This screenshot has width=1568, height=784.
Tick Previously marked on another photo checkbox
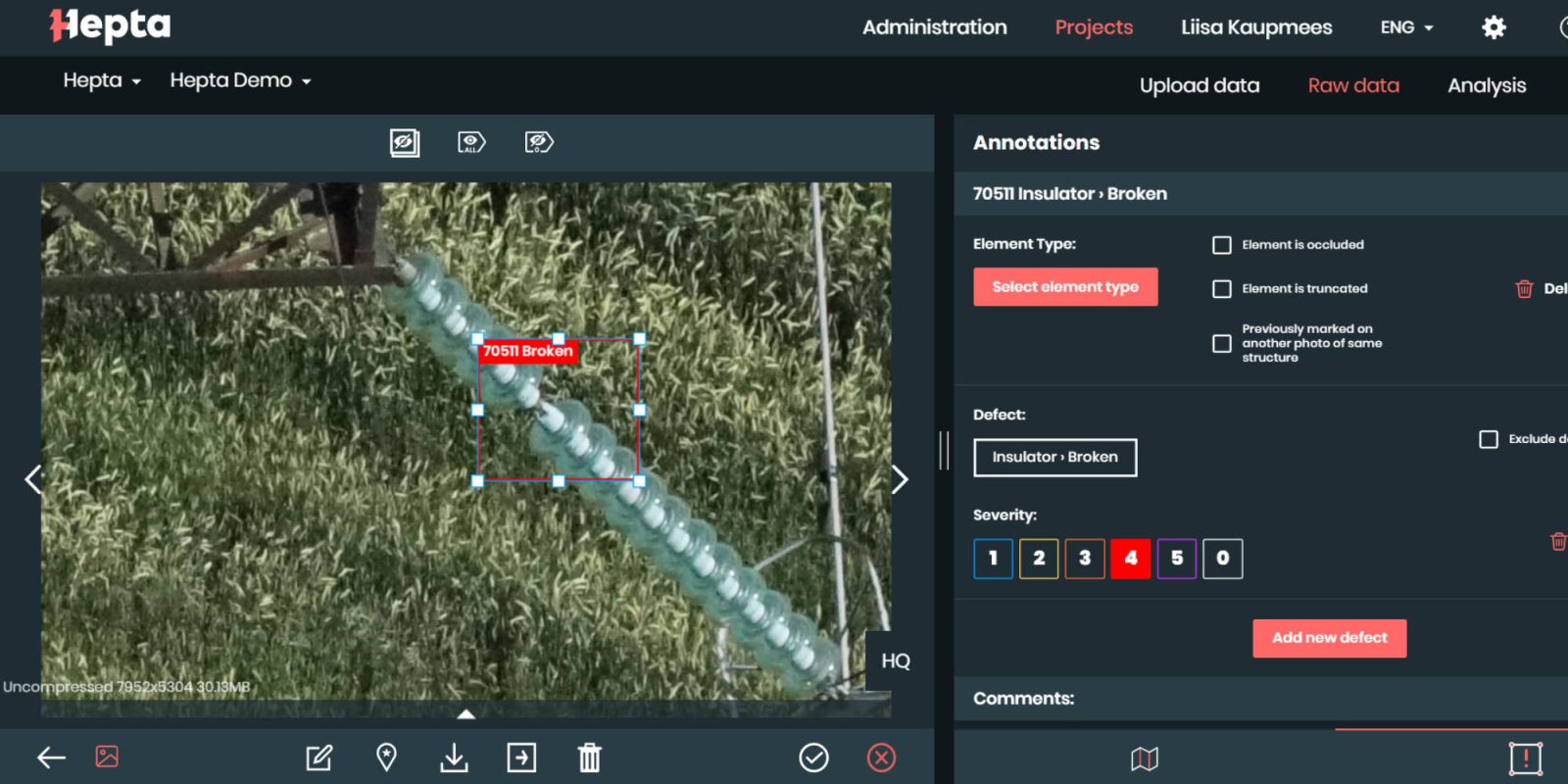click(x=1222, y=344)
